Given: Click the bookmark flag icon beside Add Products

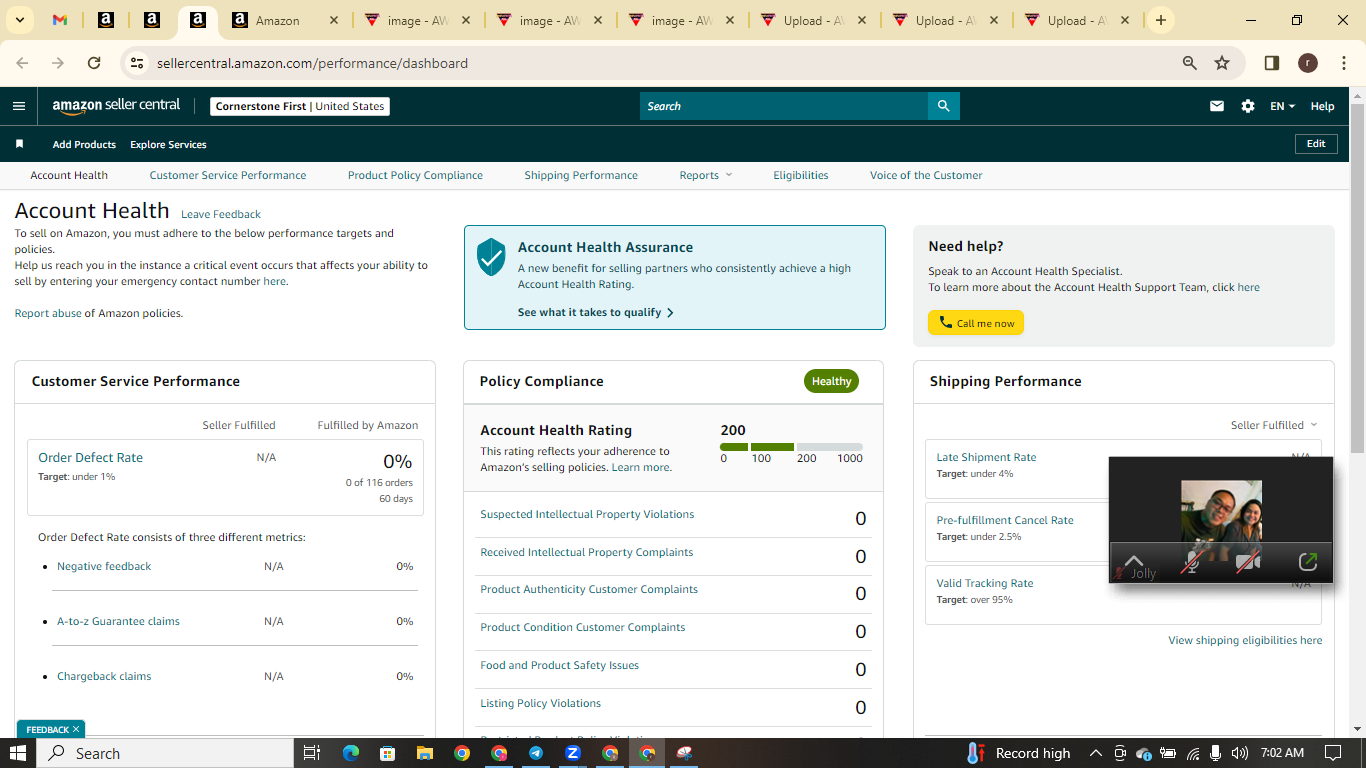Looking at the screenshot, I should tap(19, 144).
